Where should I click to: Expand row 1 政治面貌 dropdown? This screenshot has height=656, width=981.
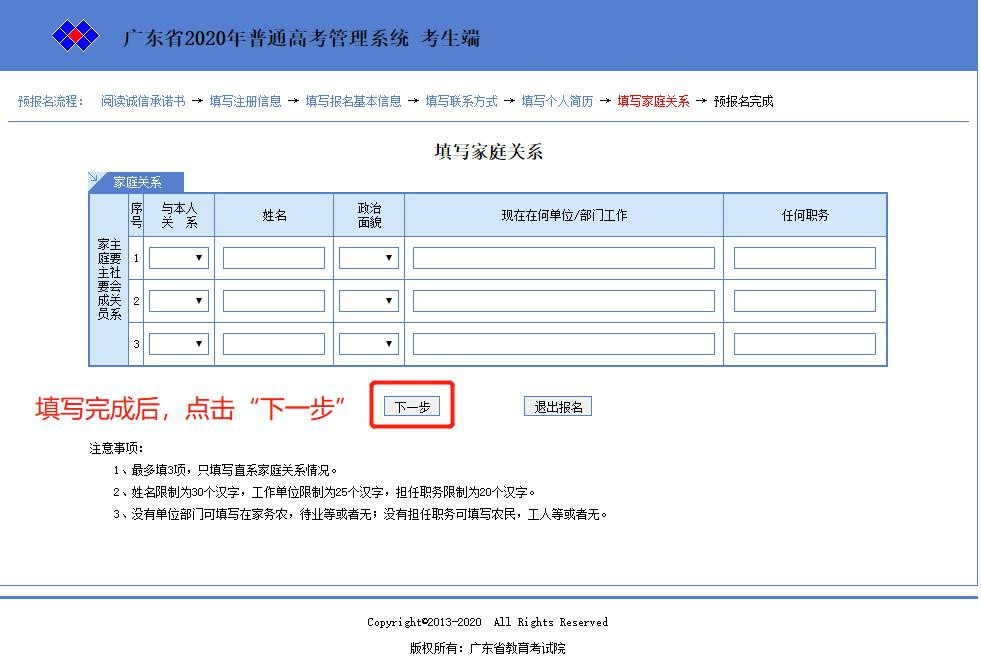[368, 258]
